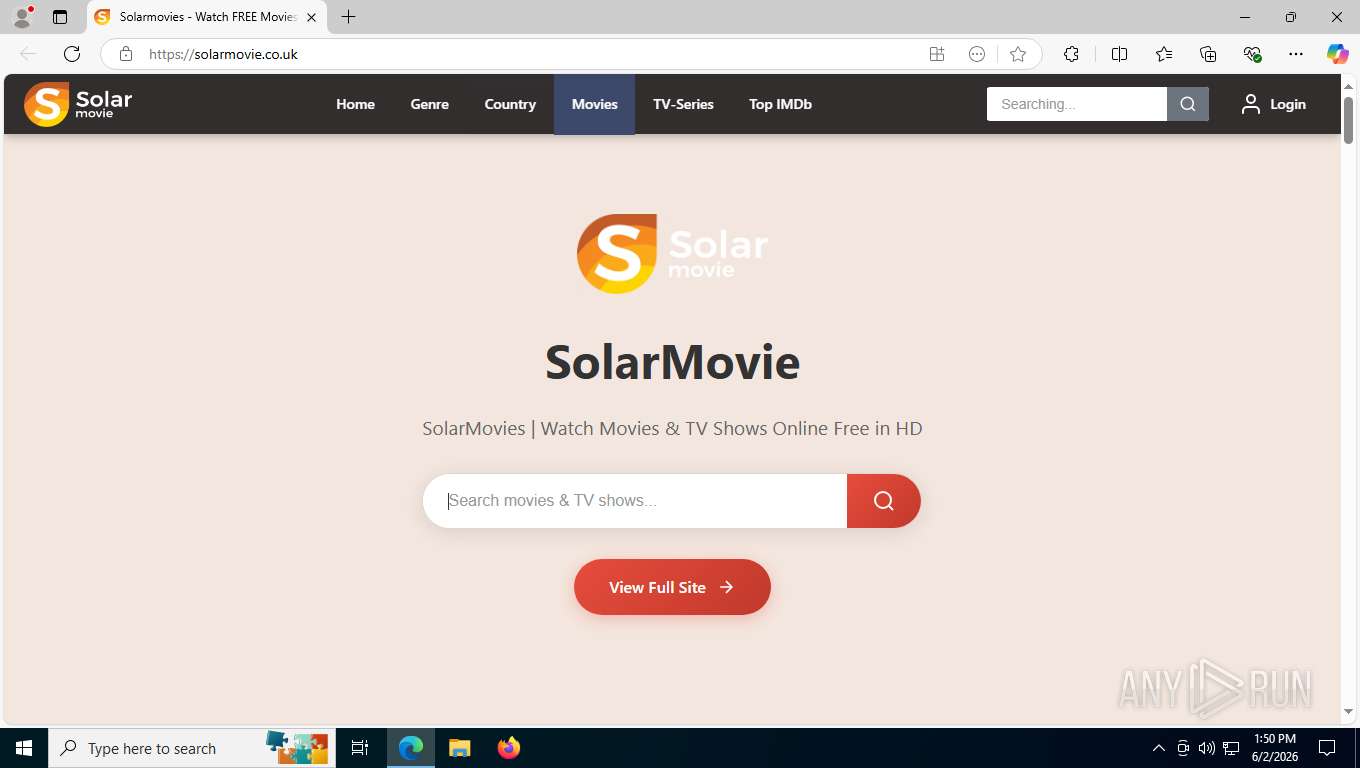Click the page vertical scrollbar thumb
The width and height of the screenshot is (1360, 768).
point(1348,120)
